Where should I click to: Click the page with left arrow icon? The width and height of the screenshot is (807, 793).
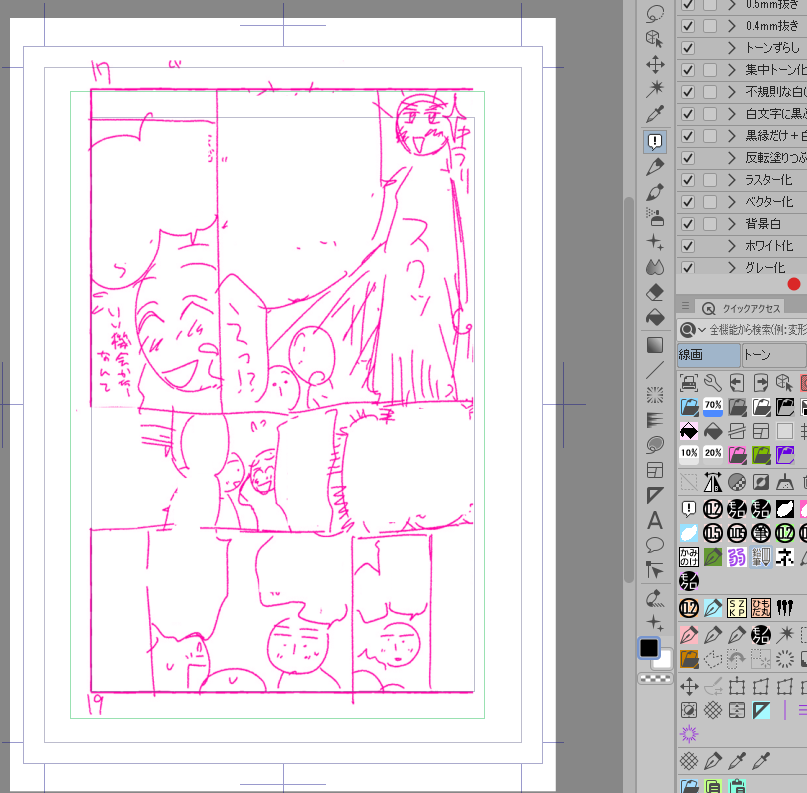(736, 383)
